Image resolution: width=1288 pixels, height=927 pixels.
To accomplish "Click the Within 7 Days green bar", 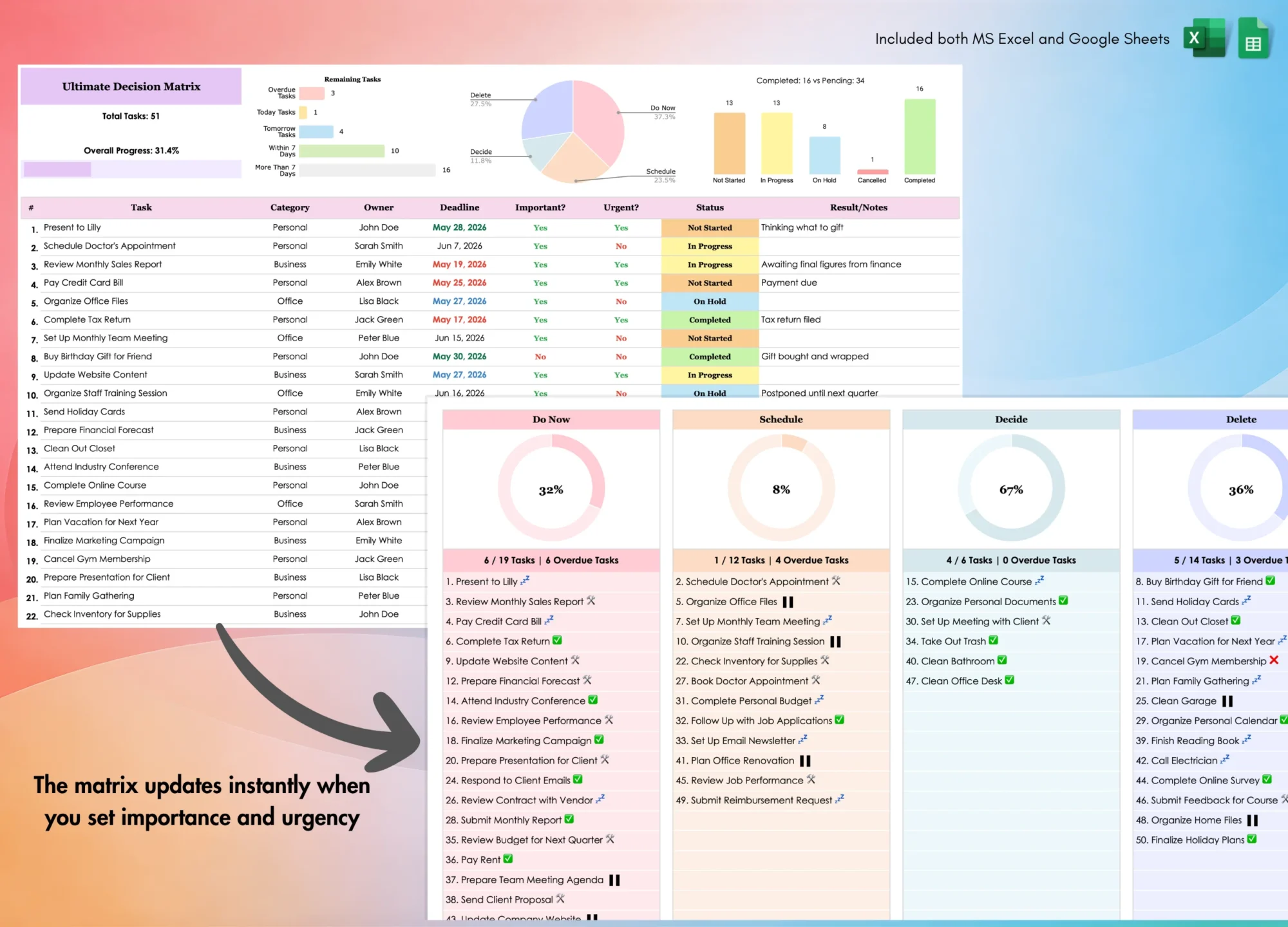I will pyautogui.click(x=342, y=151).
